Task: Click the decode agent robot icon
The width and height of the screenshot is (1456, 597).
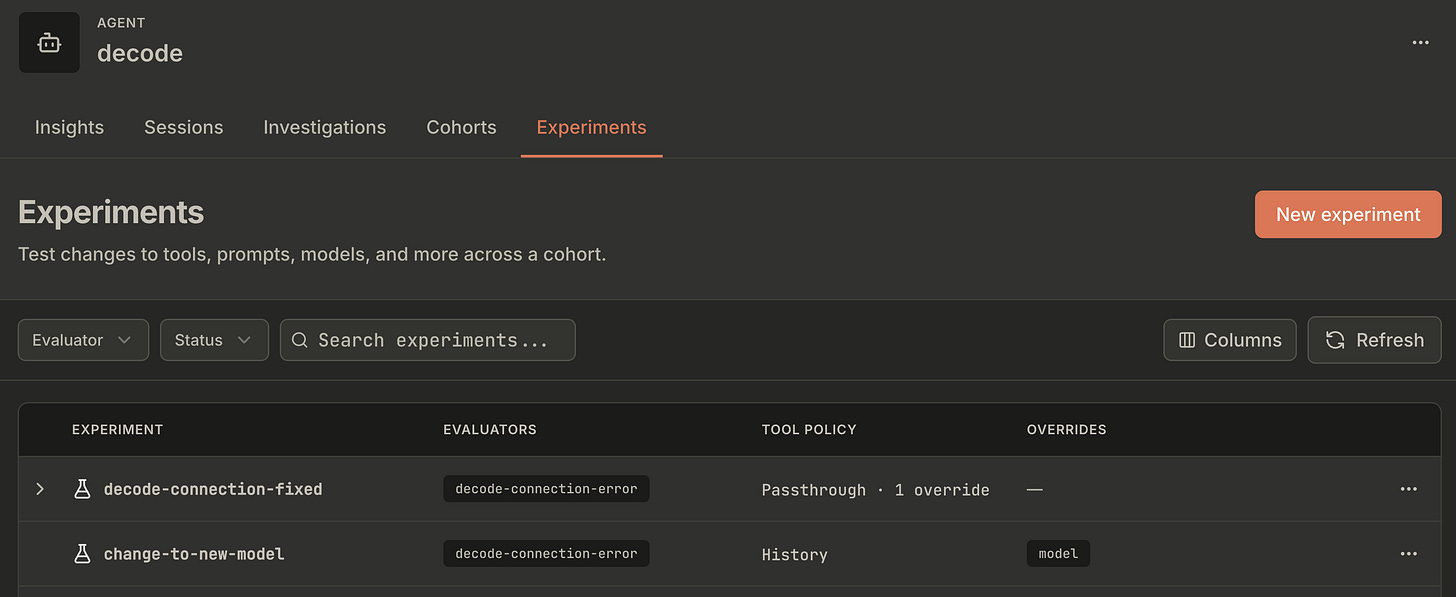Action: 49,43
